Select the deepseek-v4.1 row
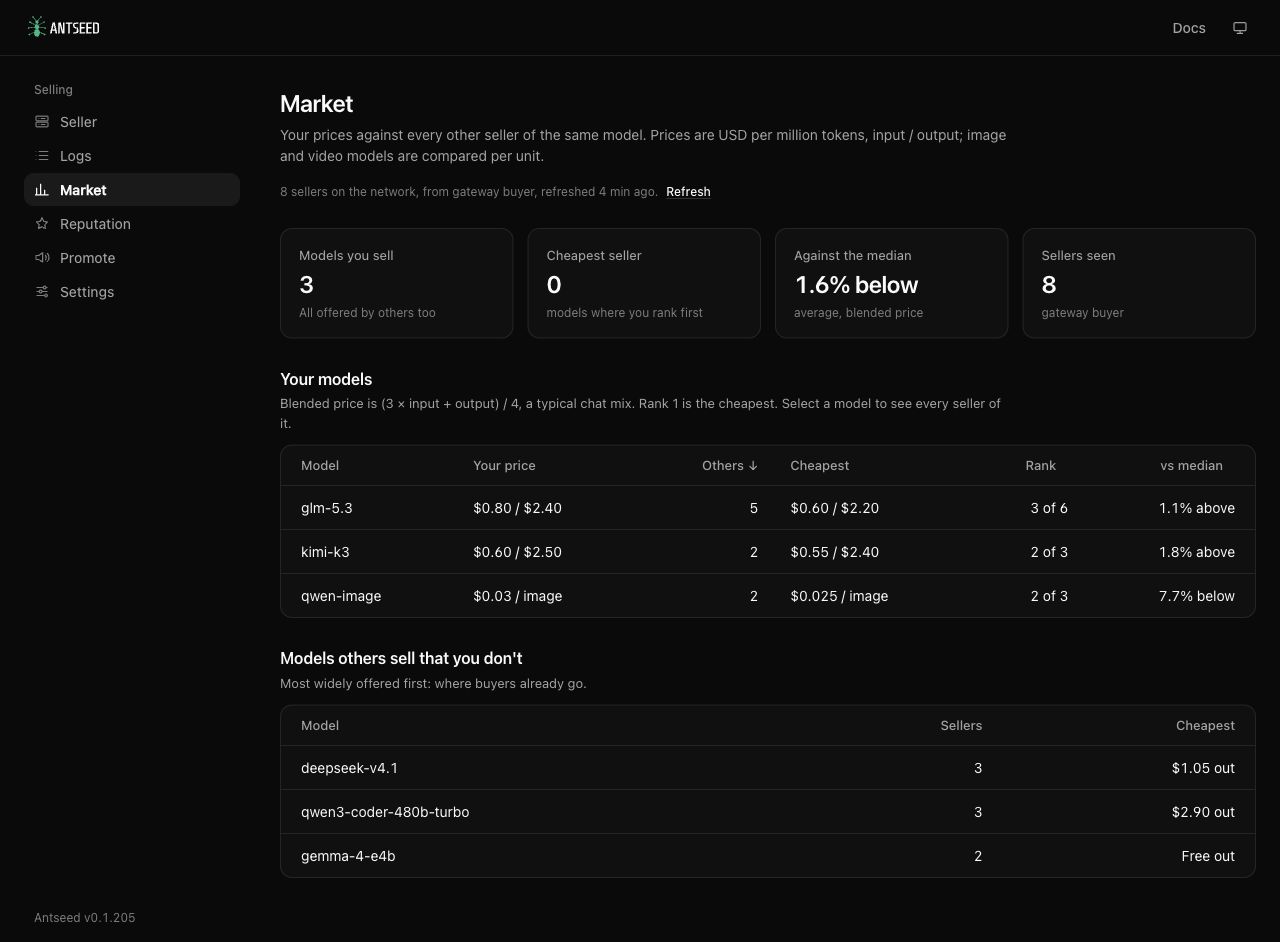This screenshot has width=1280, height=942. pos(768,768)
